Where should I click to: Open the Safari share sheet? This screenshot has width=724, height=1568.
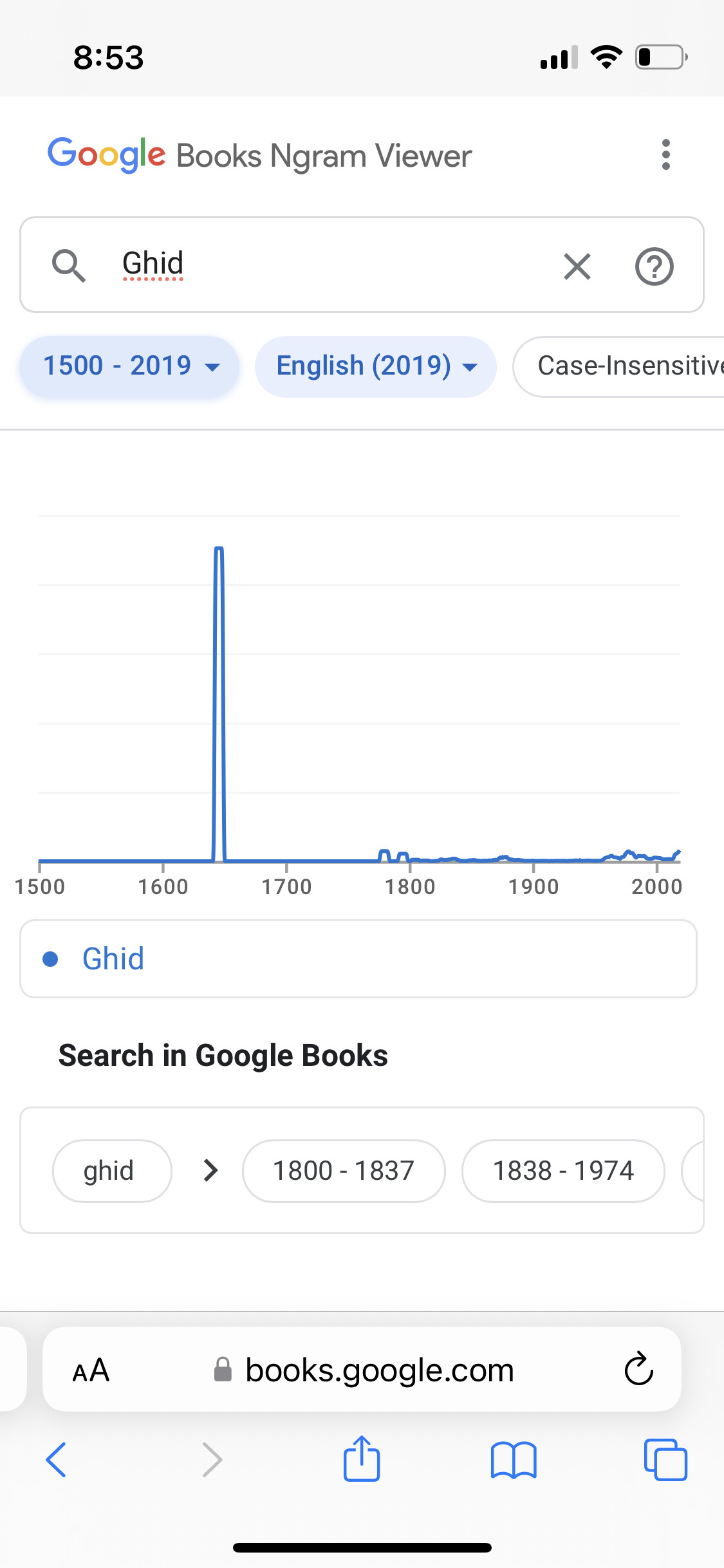[362, 1458]
